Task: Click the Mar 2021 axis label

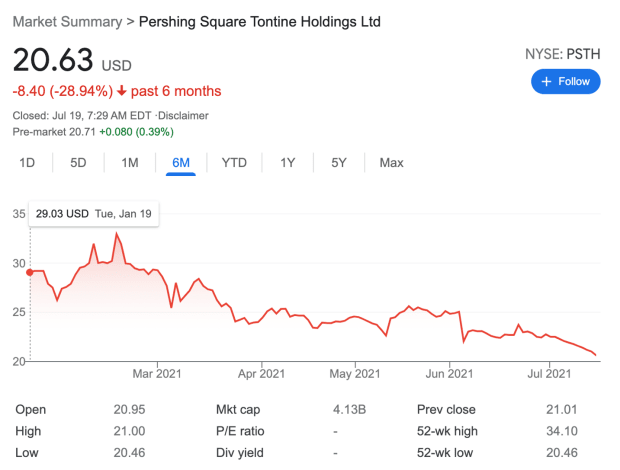Action: click(157, 374)
